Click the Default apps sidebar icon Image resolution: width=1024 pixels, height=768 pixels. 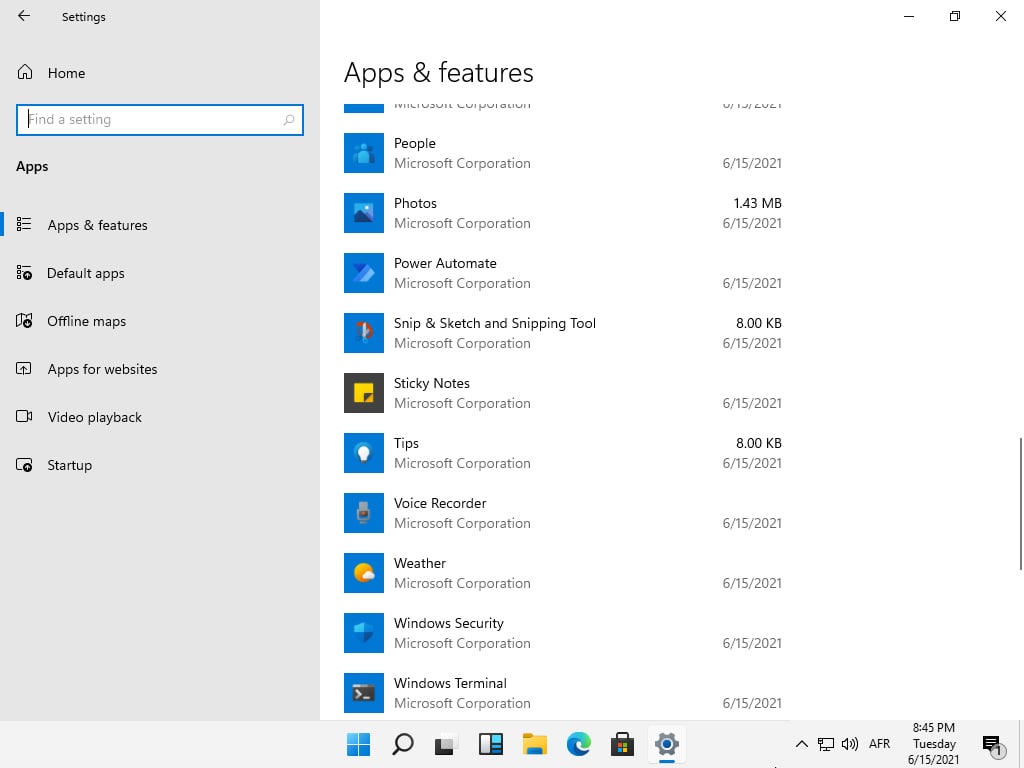(x=24, y=272)
